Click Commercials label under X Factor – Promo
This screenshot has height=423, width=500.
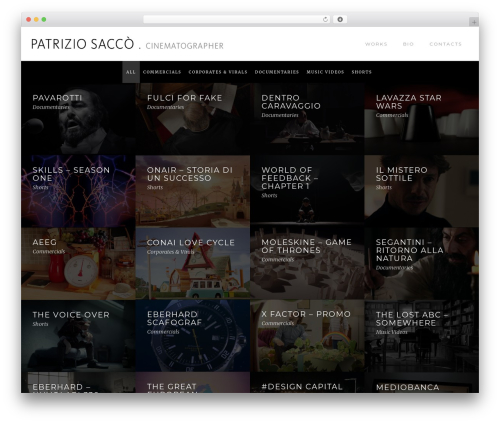(278, 323)
